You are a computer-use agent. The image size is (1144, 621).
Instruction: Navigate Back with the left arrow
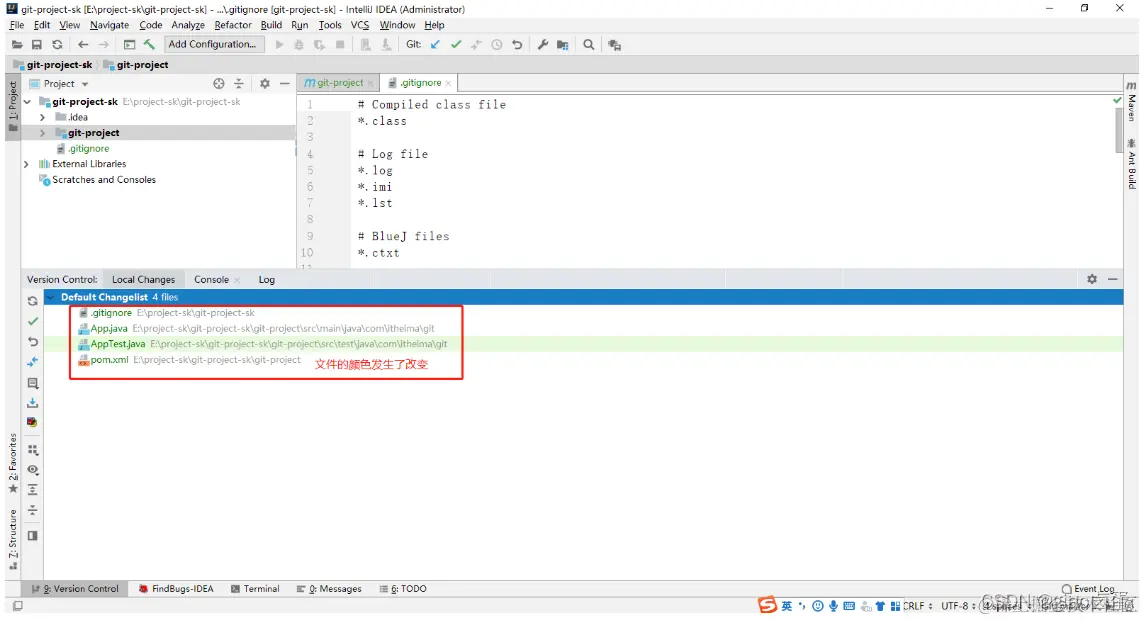coord(83,45)
